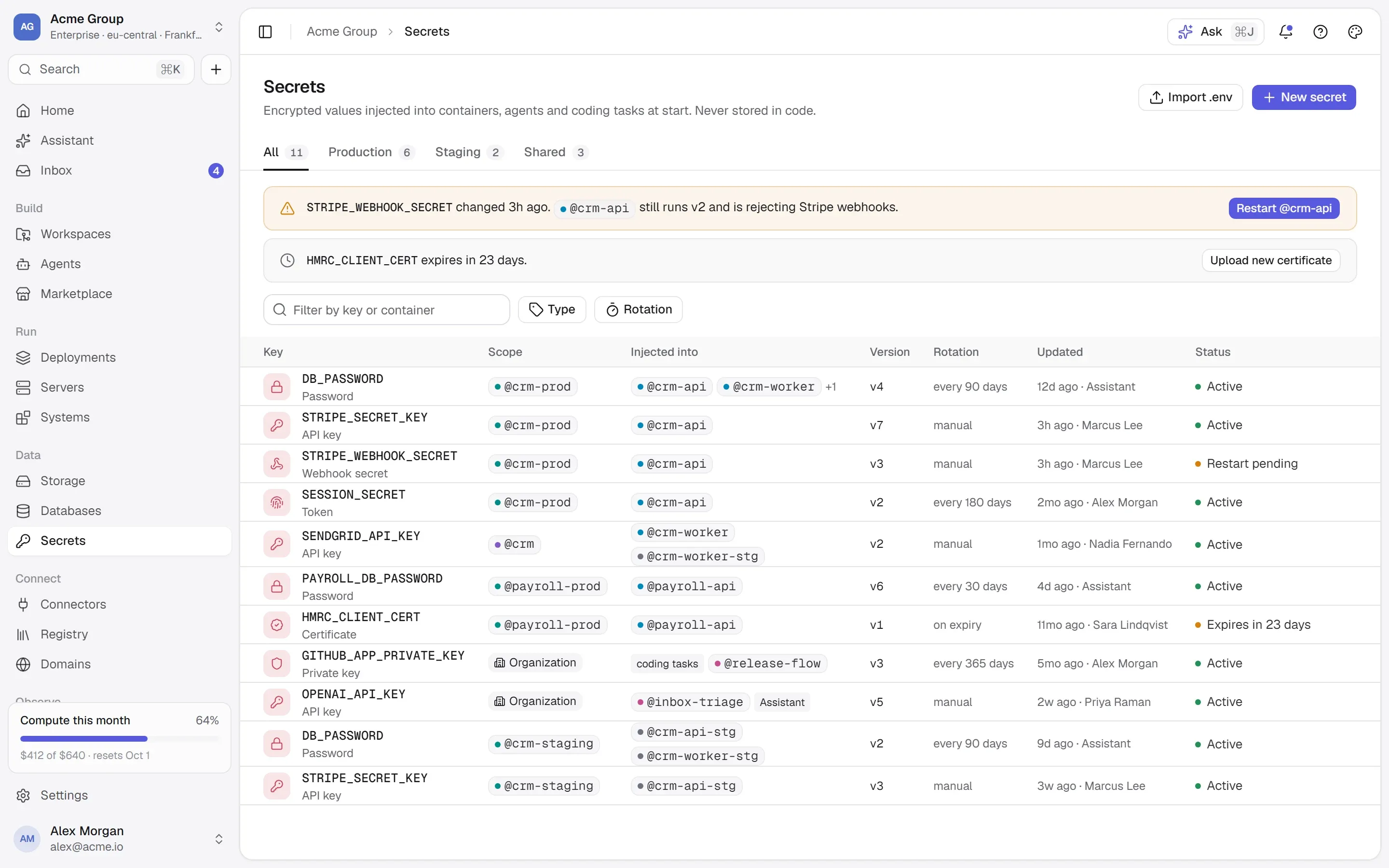The image size is (1389, 868).
Task: Open Assistant from the sidebar
Action: 120,140
